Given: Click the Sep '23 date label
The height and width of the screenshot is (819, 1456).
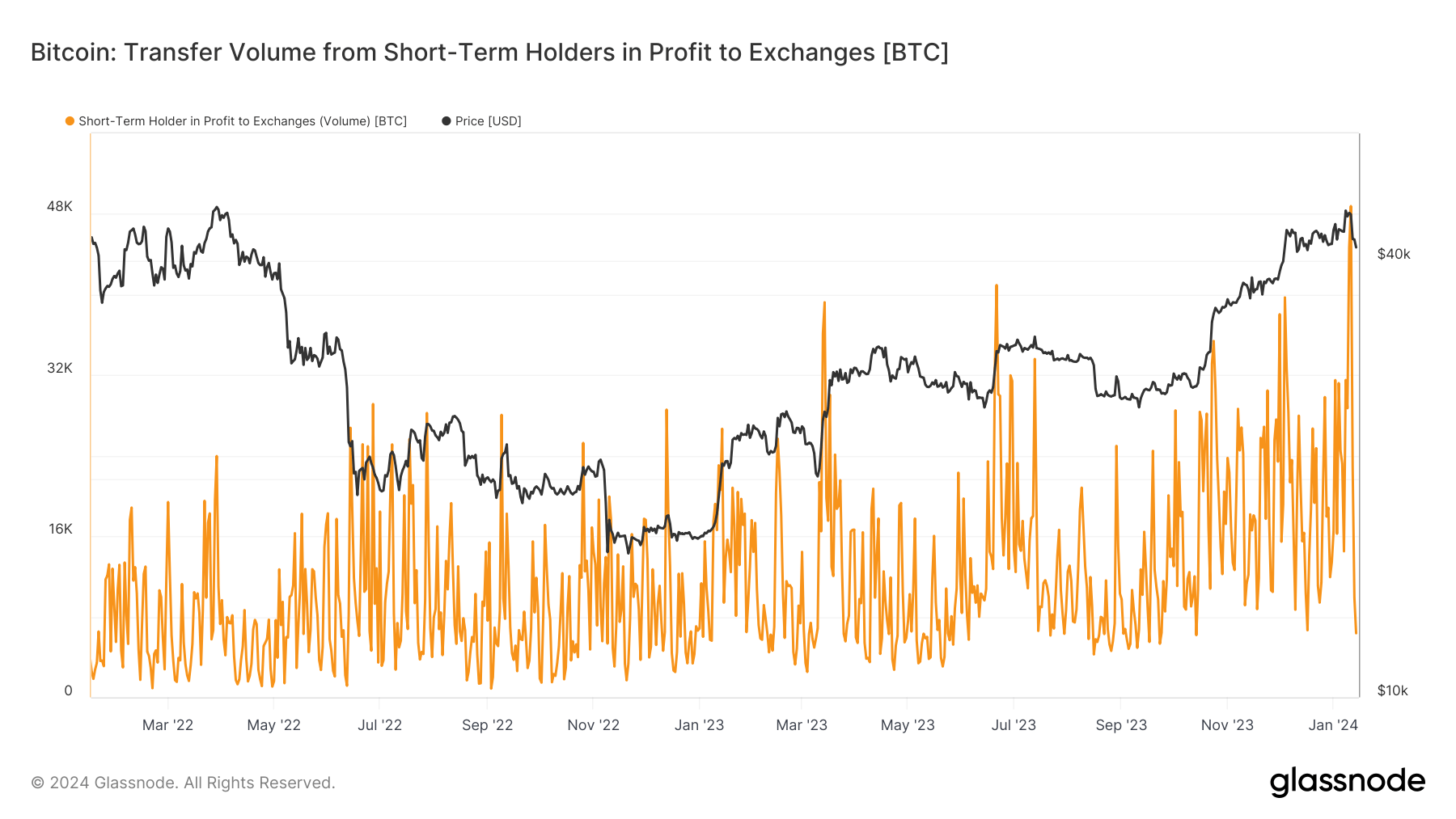Looking at the screenshot, I should [x=1121, y=725].
